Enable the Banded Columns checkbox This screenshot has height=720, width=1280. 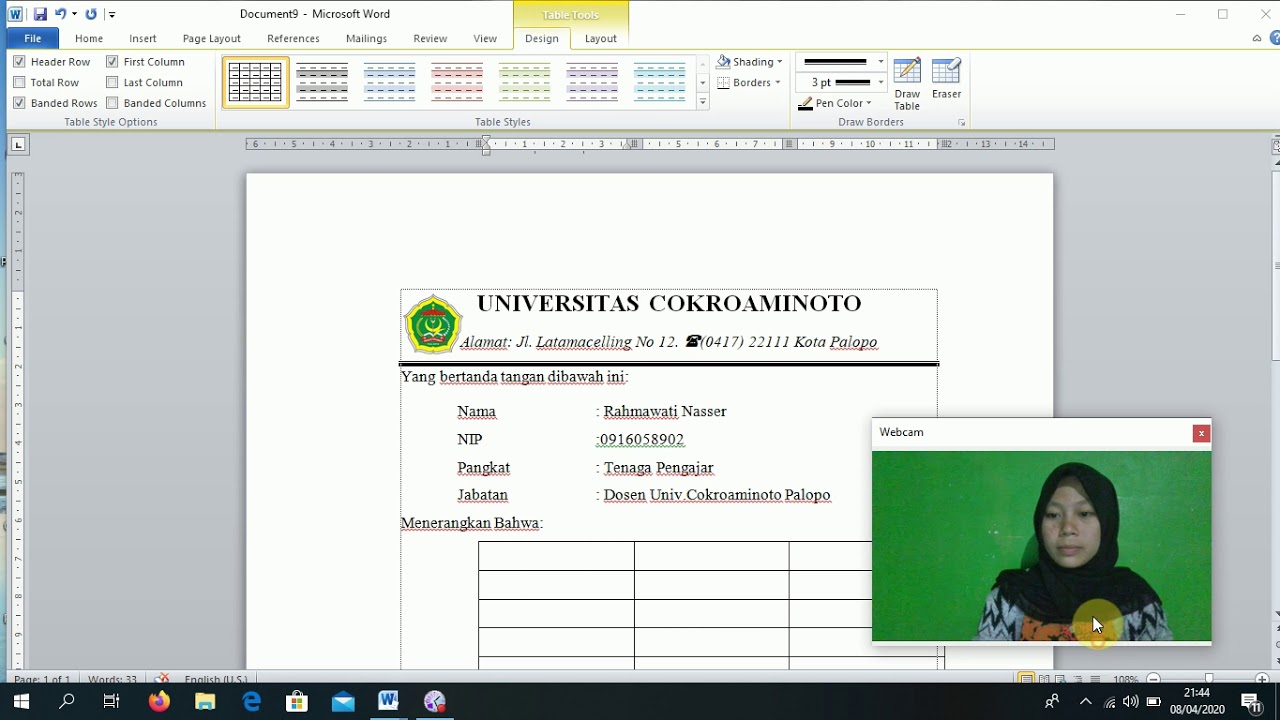(x=112, y=102)
